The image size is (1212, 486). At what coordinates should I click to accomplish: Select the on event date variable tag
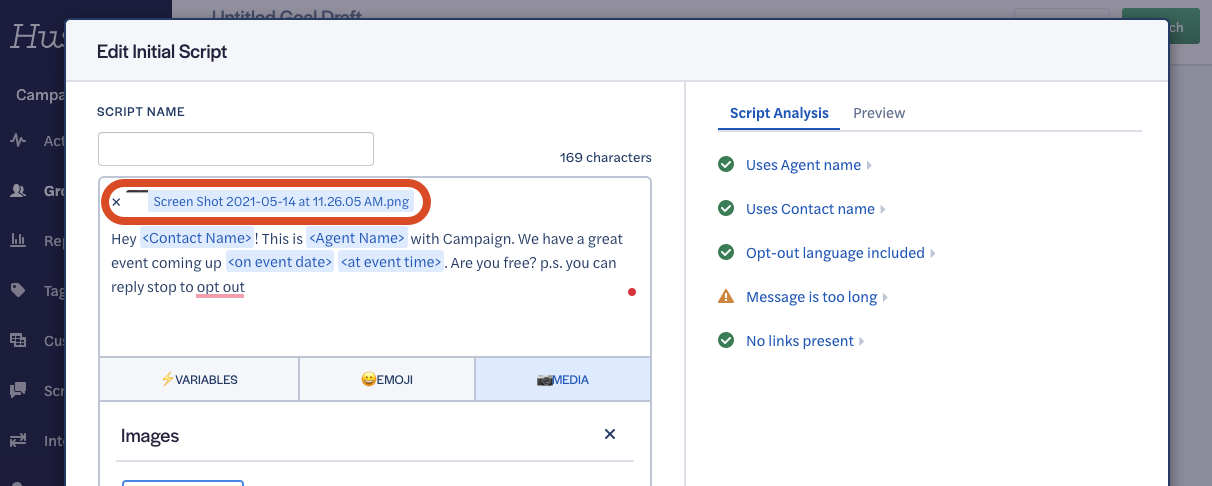pyautogui.click(x=280, y=262)
